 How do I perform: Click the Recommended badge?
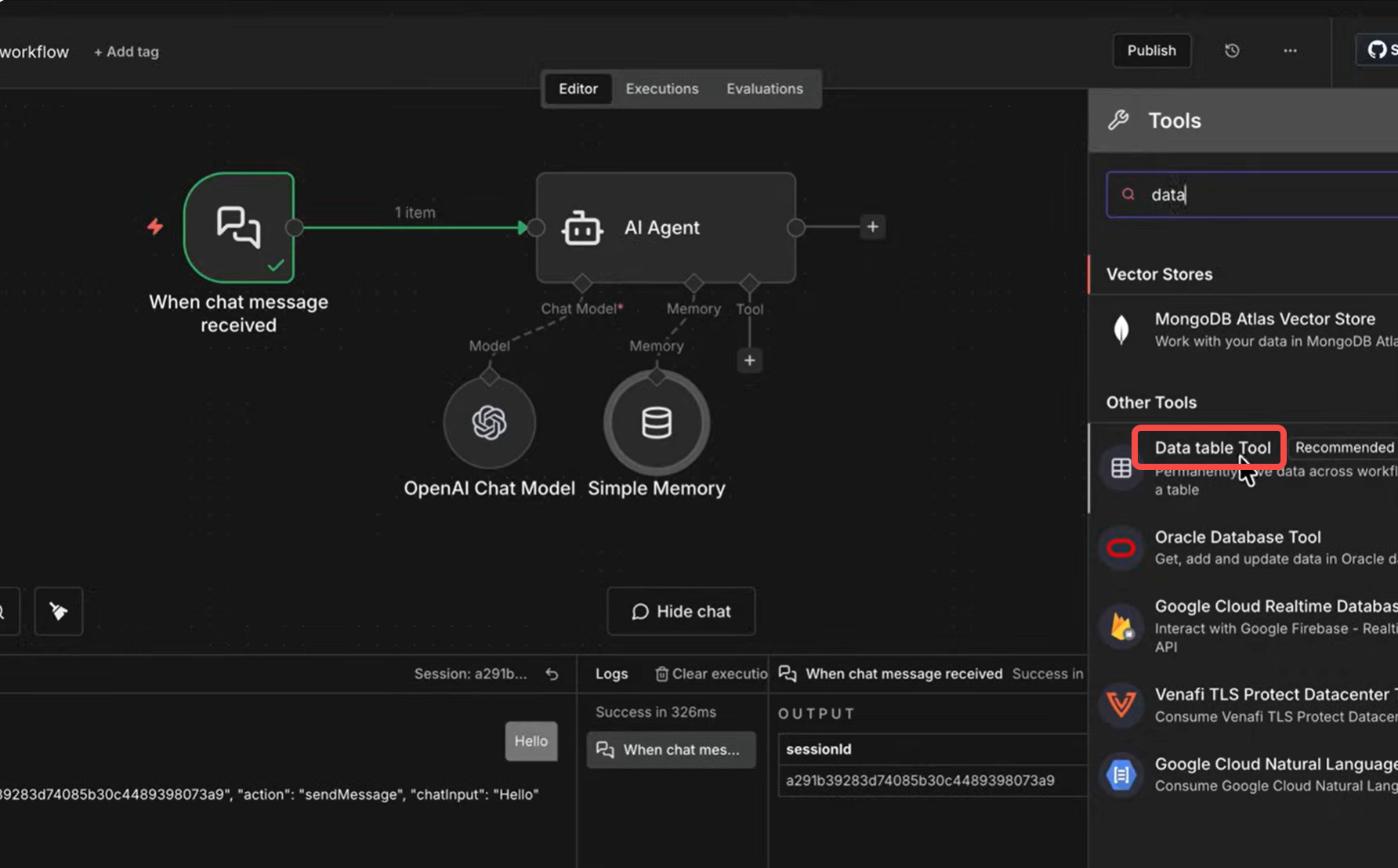tap(1344, 447)
